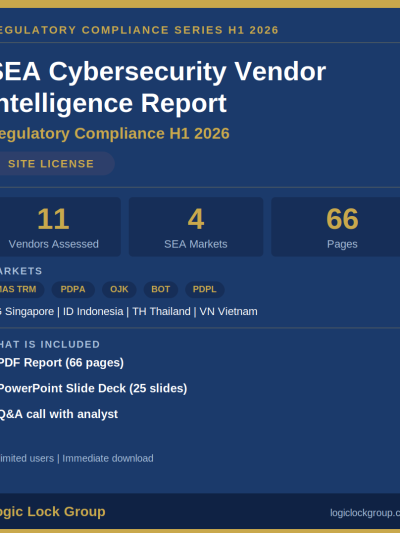Open the logiclockgroup website link
Screen dimensions: 400x533
coord(365,513)
